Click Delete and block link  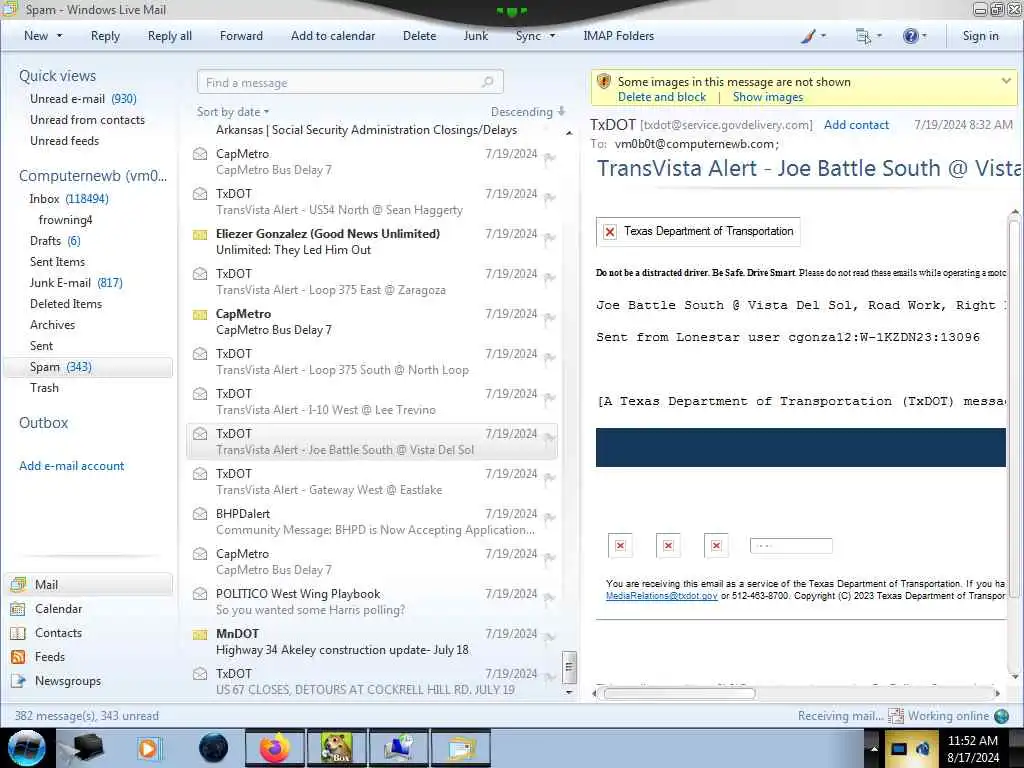[662, 97]
